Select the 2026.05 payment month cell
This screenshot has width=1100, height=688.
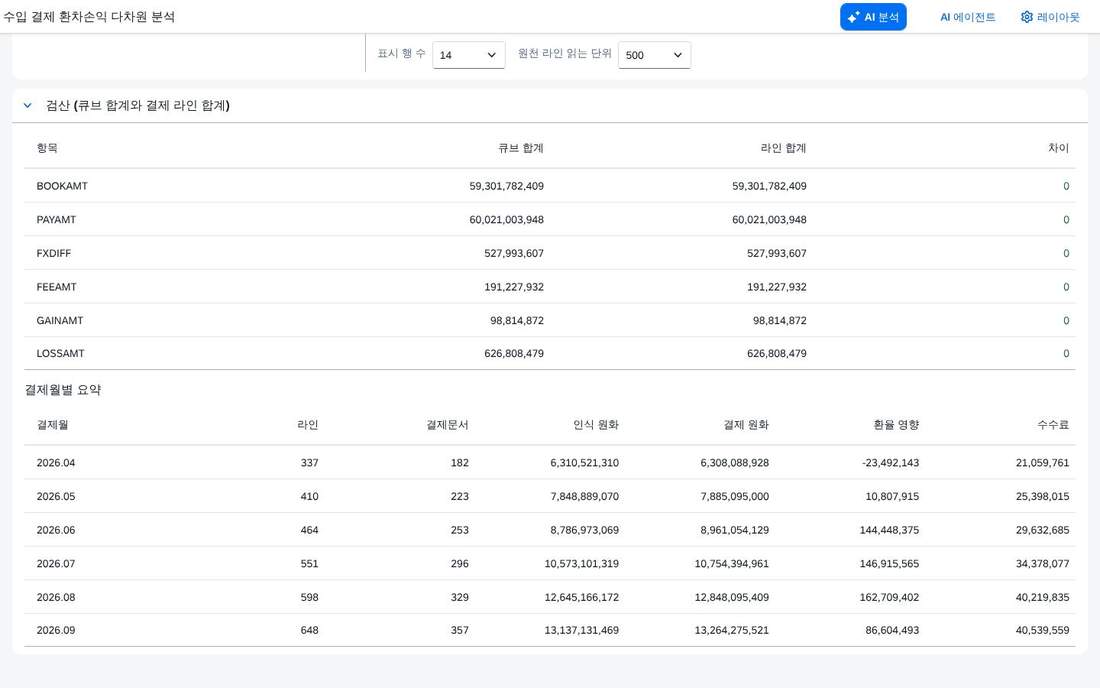point(55,497)
